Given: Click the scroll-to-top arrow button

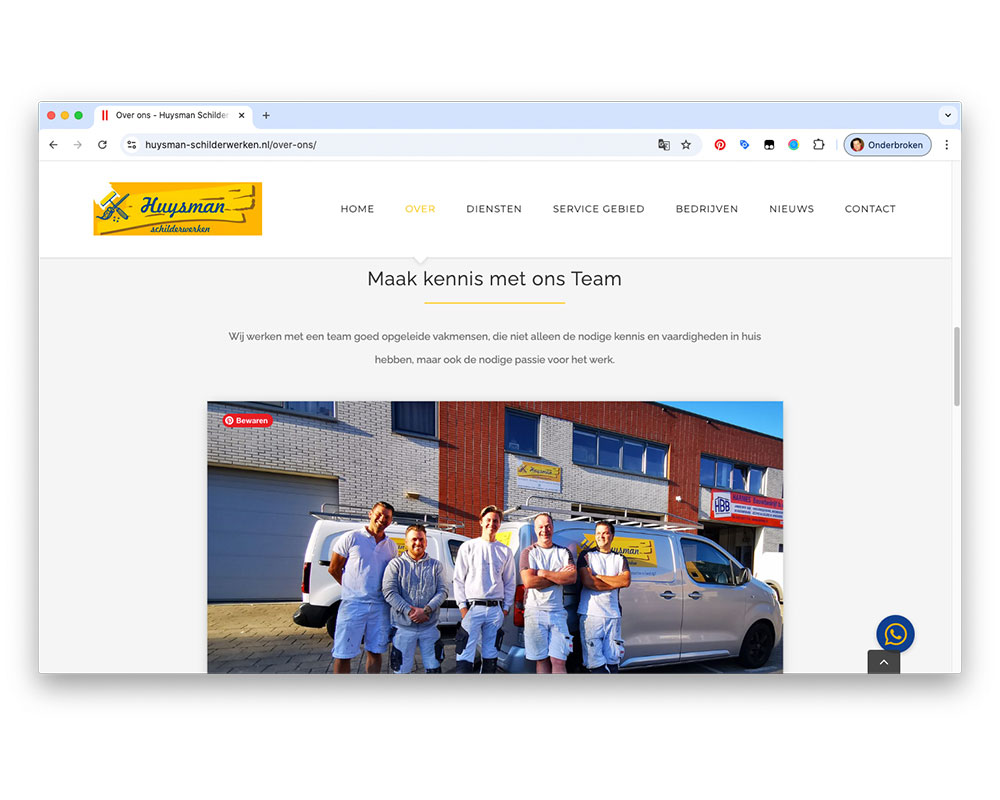Looking at the screenshot, I should (883, 662).
